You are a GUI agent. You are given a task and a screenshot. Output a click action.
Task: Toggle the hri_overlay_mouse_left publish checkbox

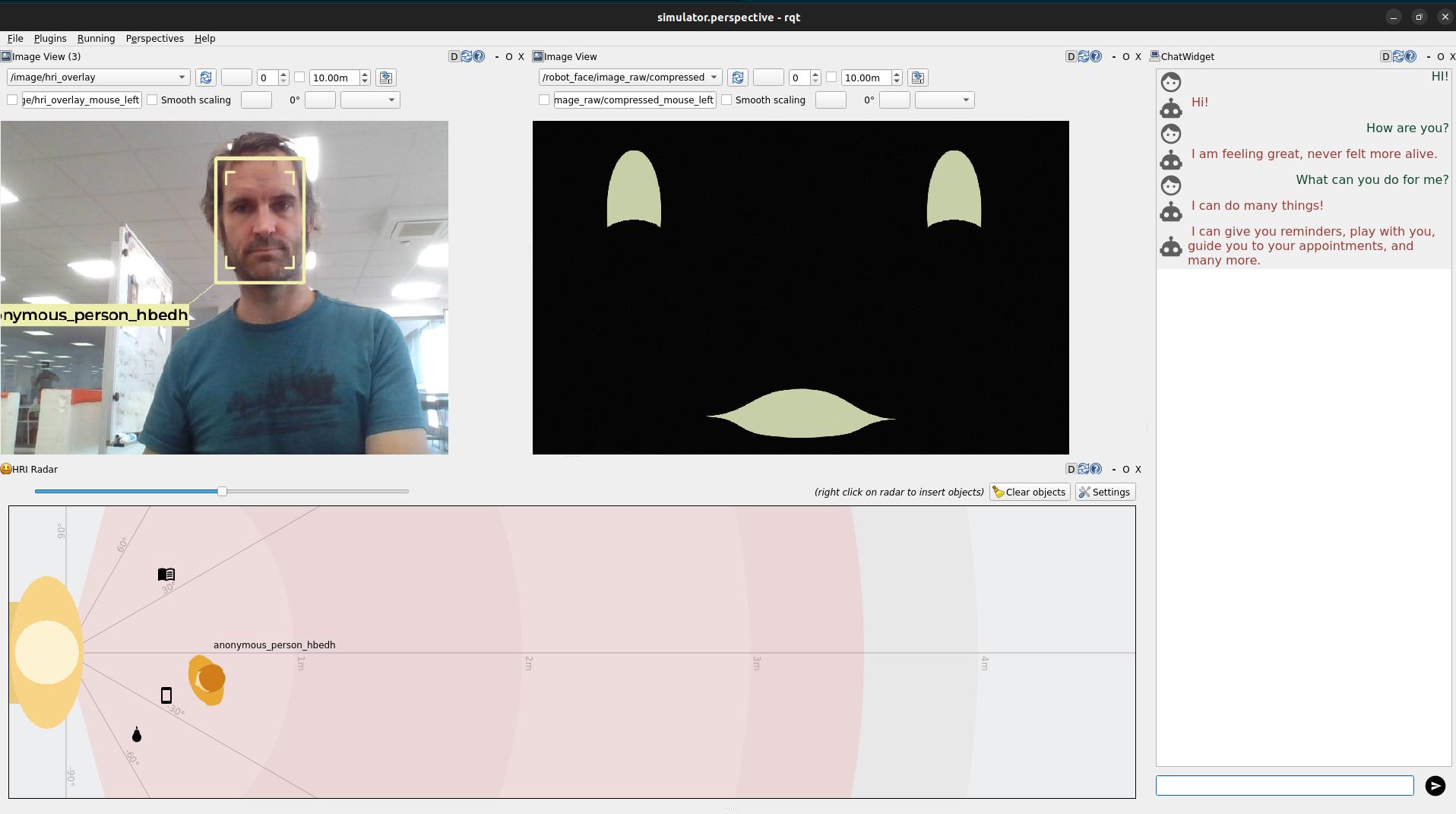point(12,100)
